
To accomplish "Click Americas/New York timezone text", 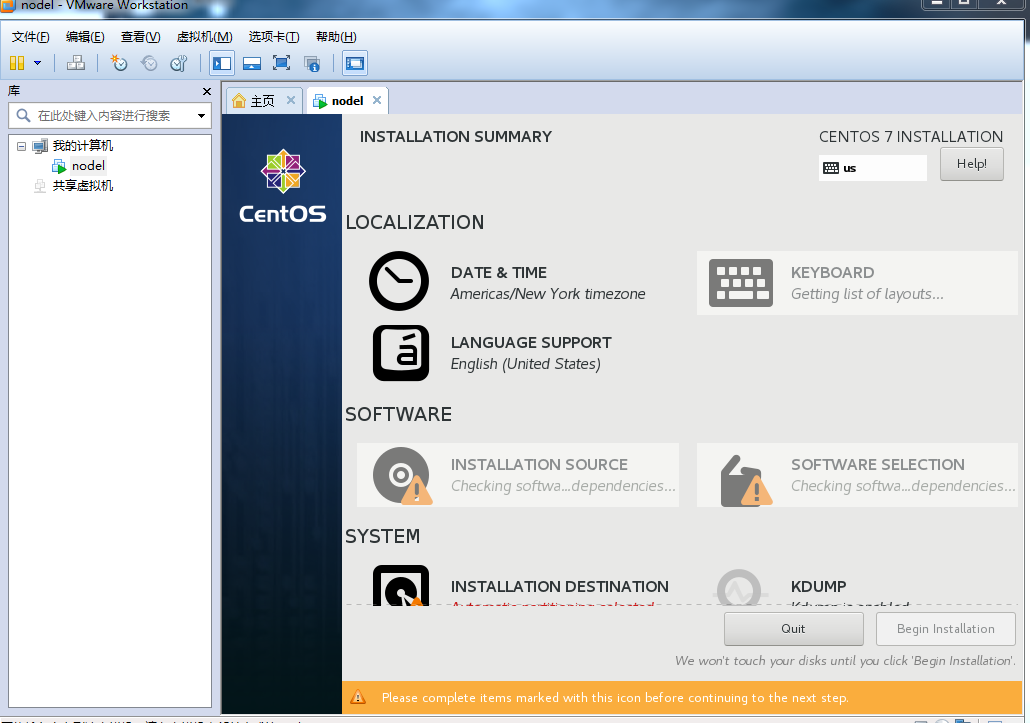I will [548, 294].
